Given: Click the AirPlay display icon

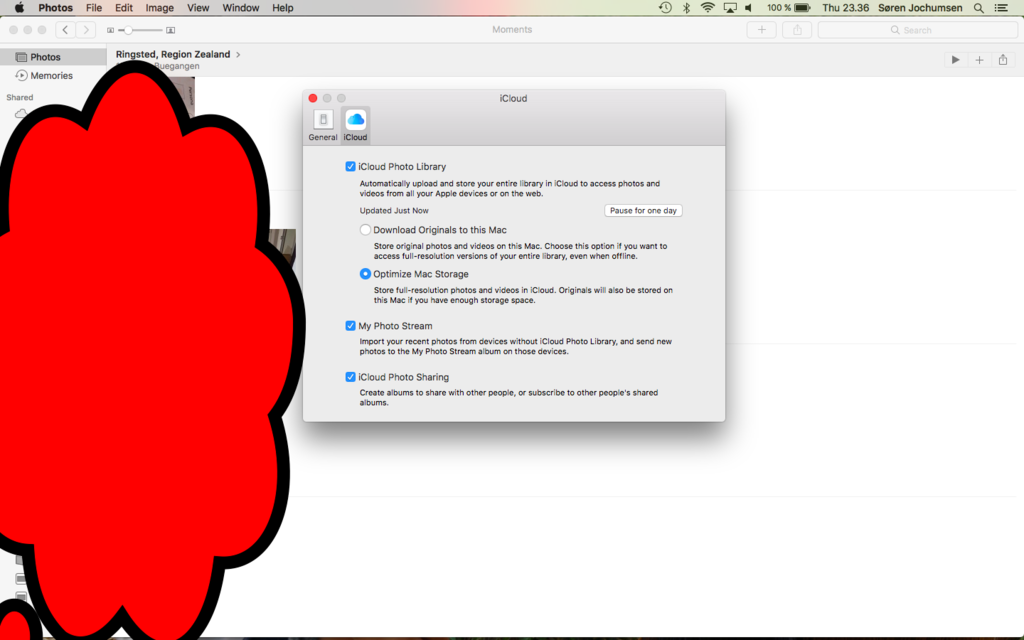Looking at the screenshot, I should point(730,8).
